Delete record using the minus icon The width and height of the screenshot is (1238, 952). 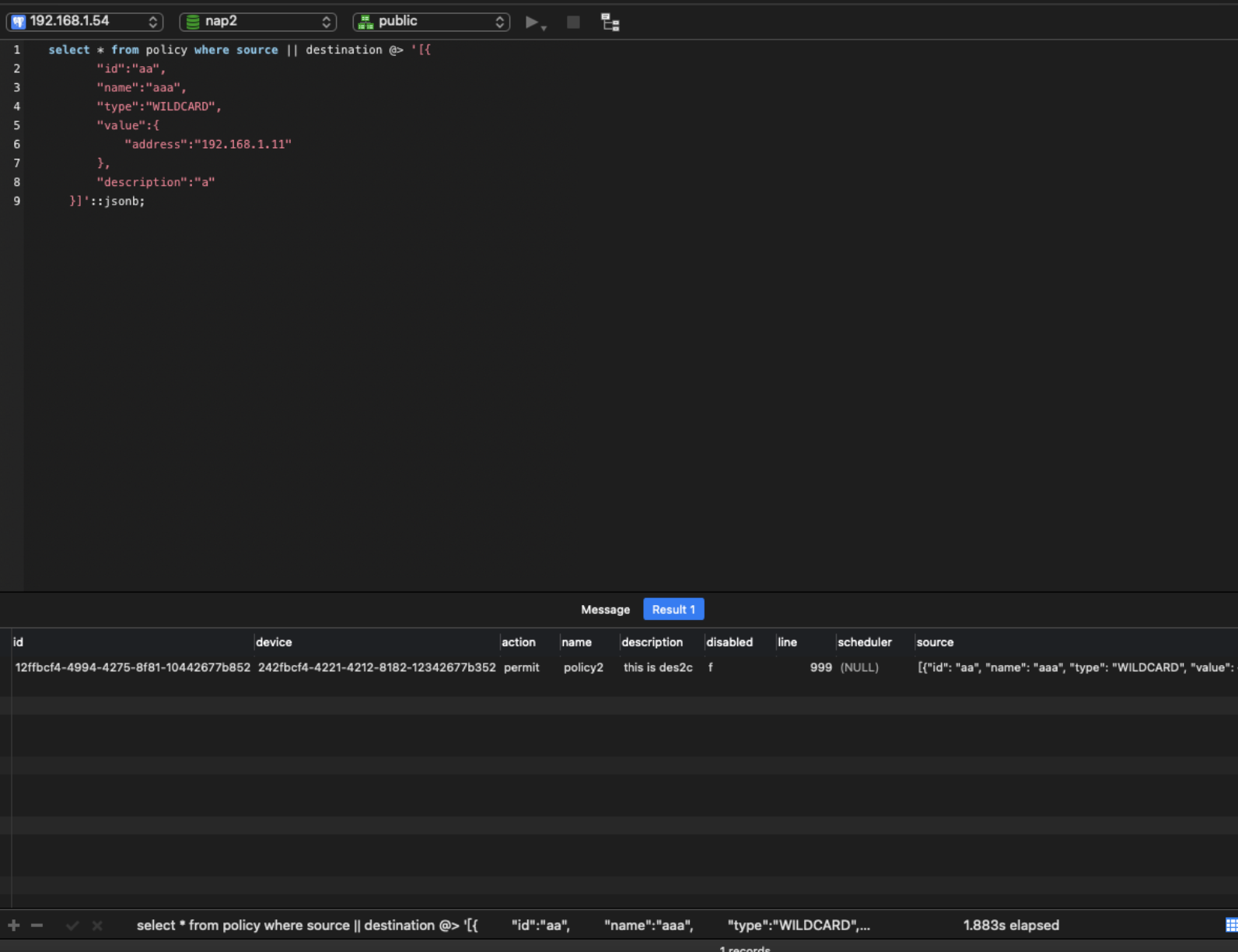tap(37, 926)
